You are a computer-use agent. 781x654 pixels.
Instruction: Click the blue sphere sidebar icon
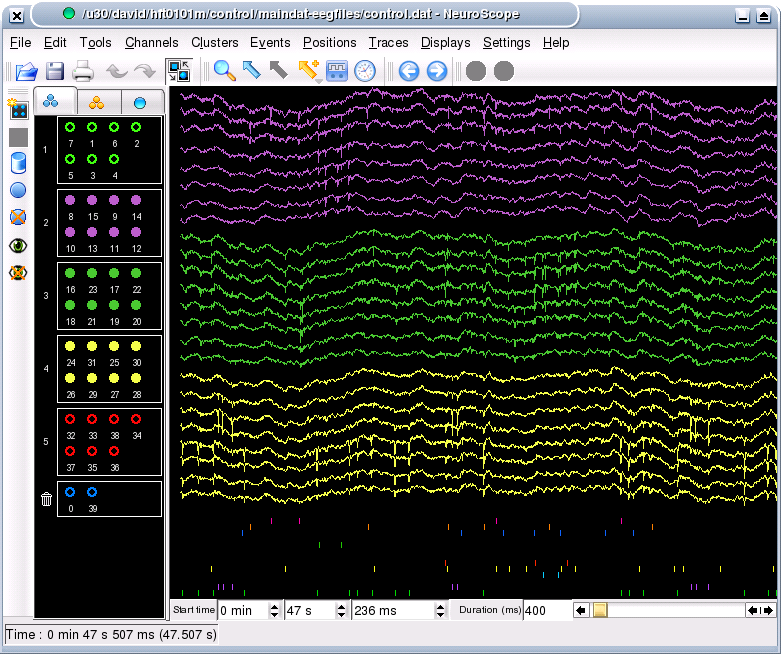pos(18,190)
